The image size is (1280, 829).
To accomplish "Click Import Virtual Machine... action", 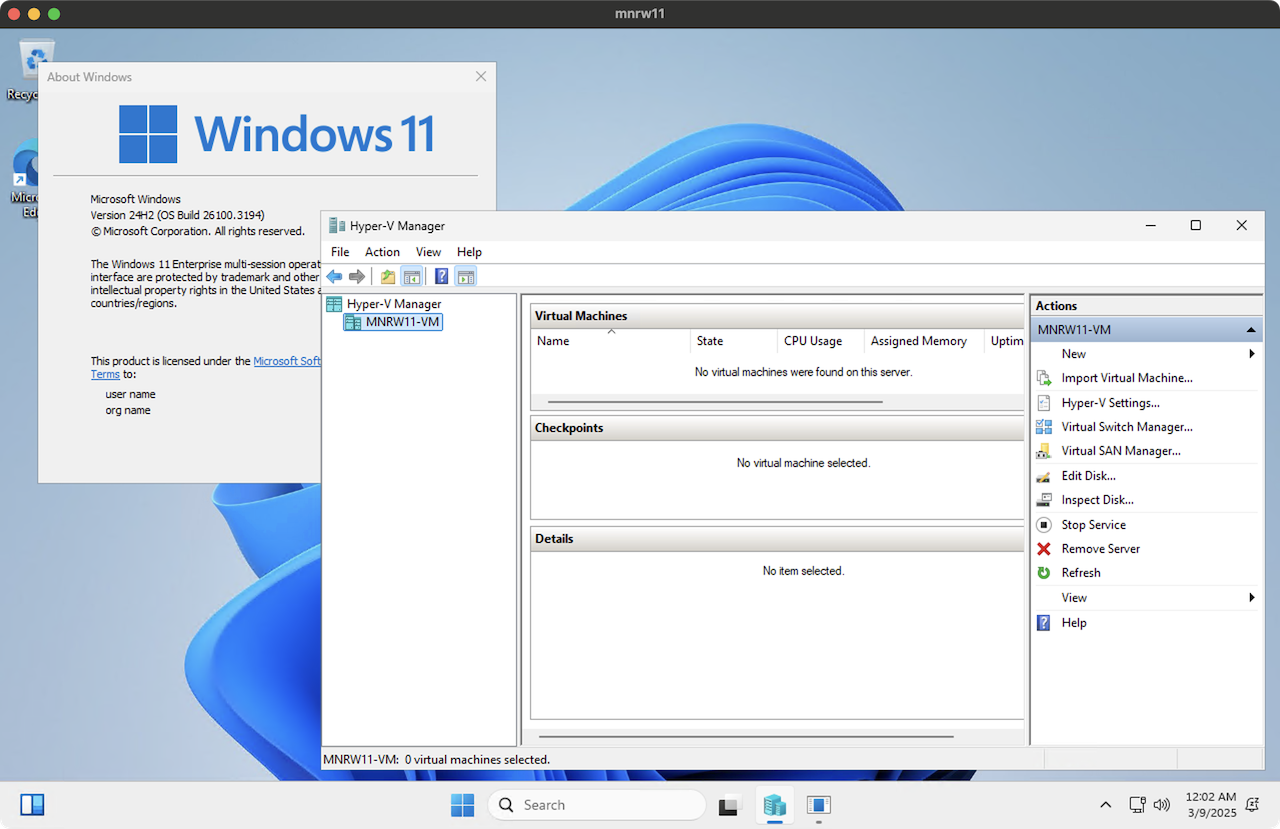I will click(x=1127, y=378).
